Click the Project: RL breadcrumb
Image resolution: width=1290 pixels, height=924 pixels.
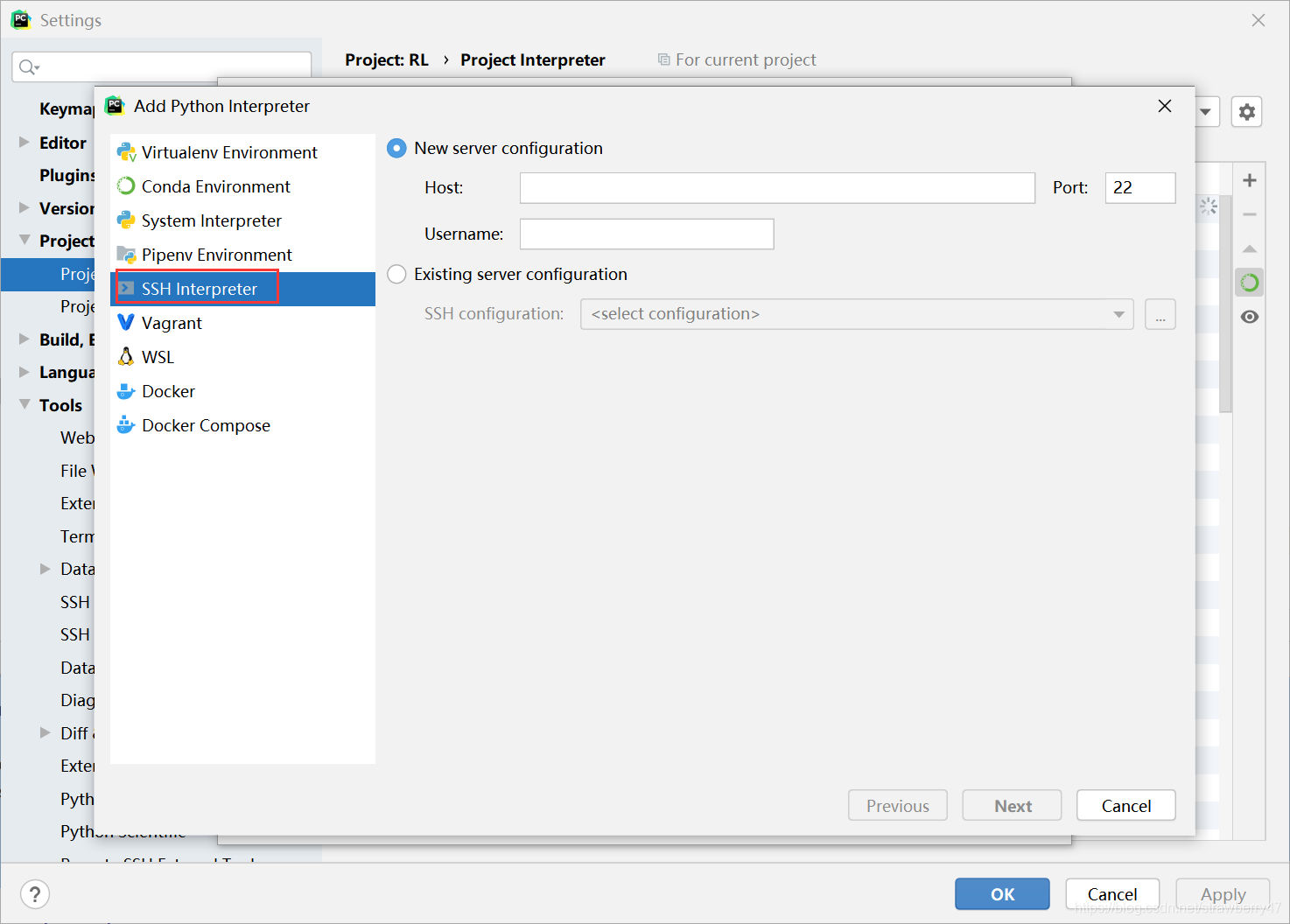pyautogui.click(x=387, y=59)
